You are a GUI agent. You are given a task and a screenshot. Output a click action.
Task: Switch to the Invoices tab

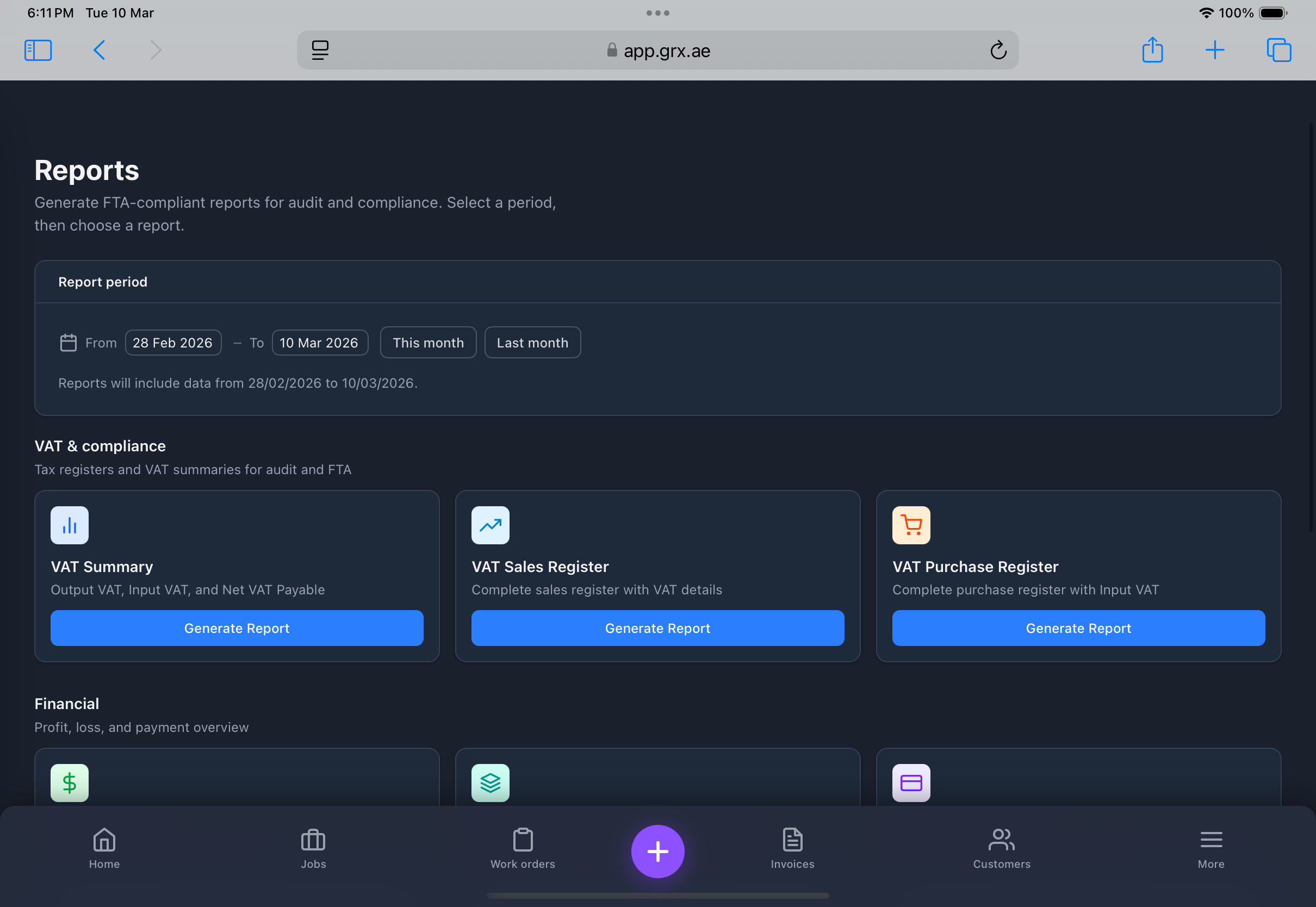tap(792, 848)
